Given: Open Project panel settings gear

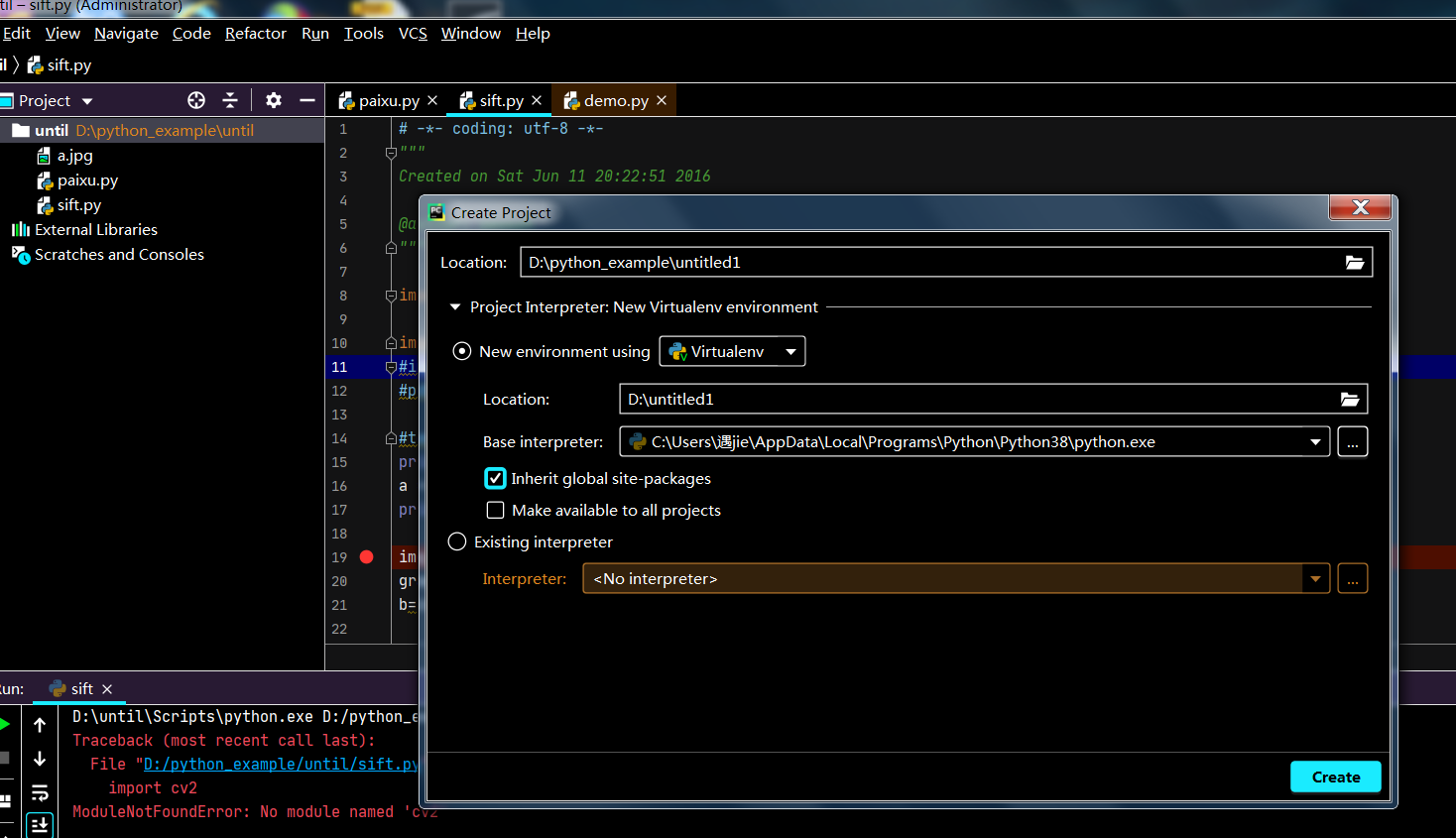Looking at the screenshot, I should (x=274, y=100).
